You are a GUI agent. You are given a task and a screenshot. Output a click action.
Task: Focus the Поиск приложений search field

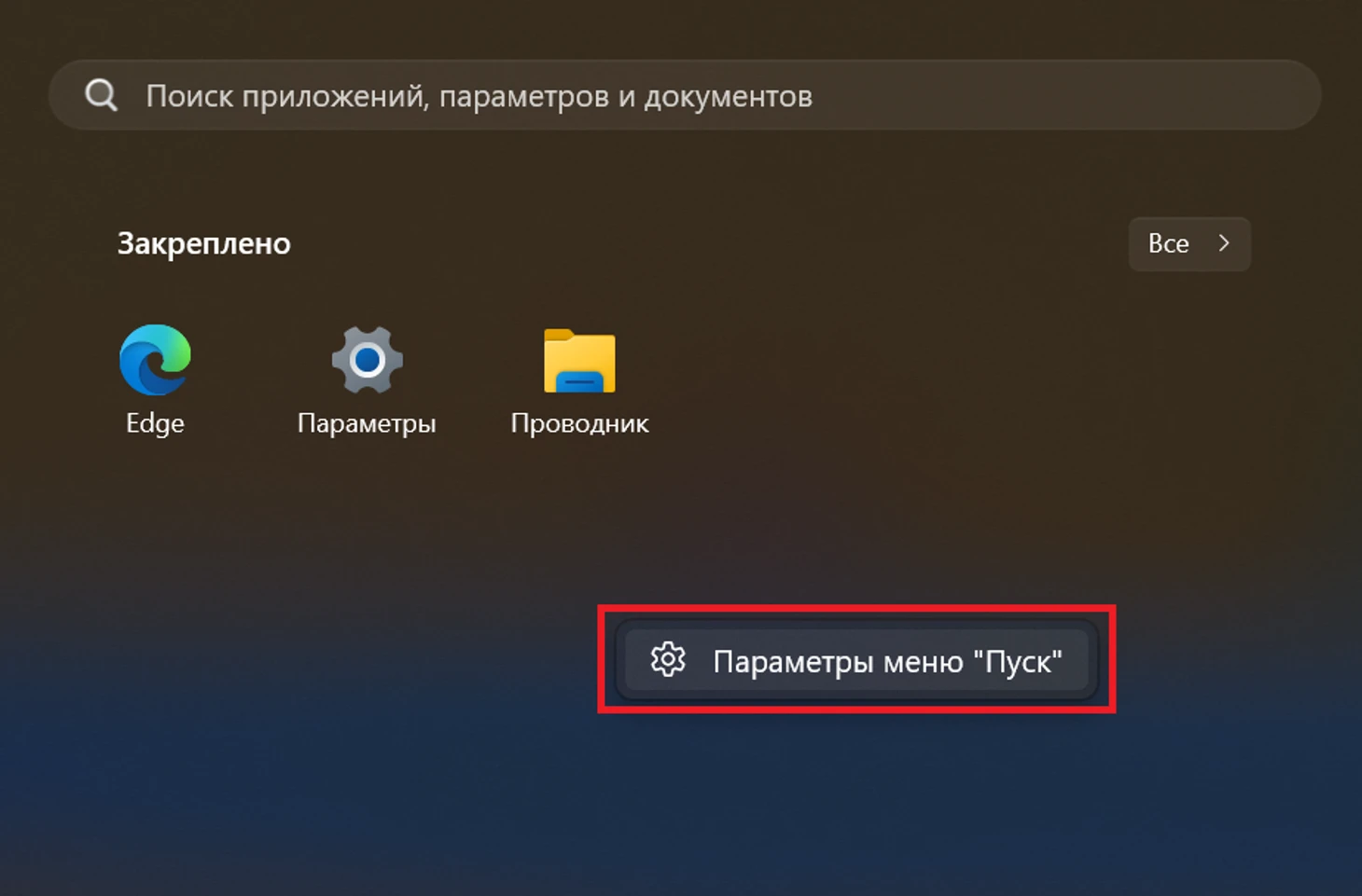click(x=685, y=95)
